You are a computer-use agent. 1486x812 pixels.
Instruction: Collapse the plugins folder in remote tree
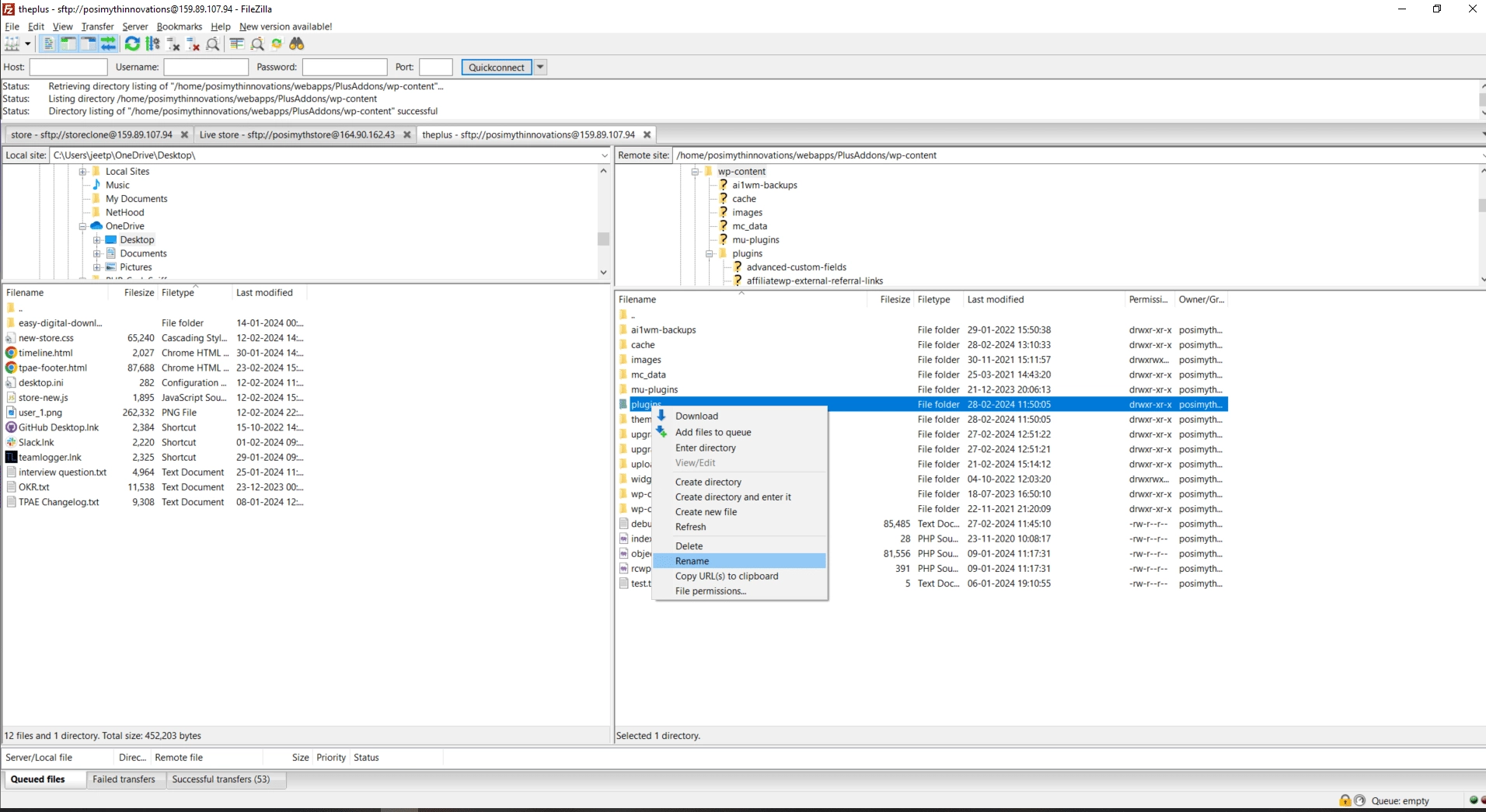pos(709,253)
